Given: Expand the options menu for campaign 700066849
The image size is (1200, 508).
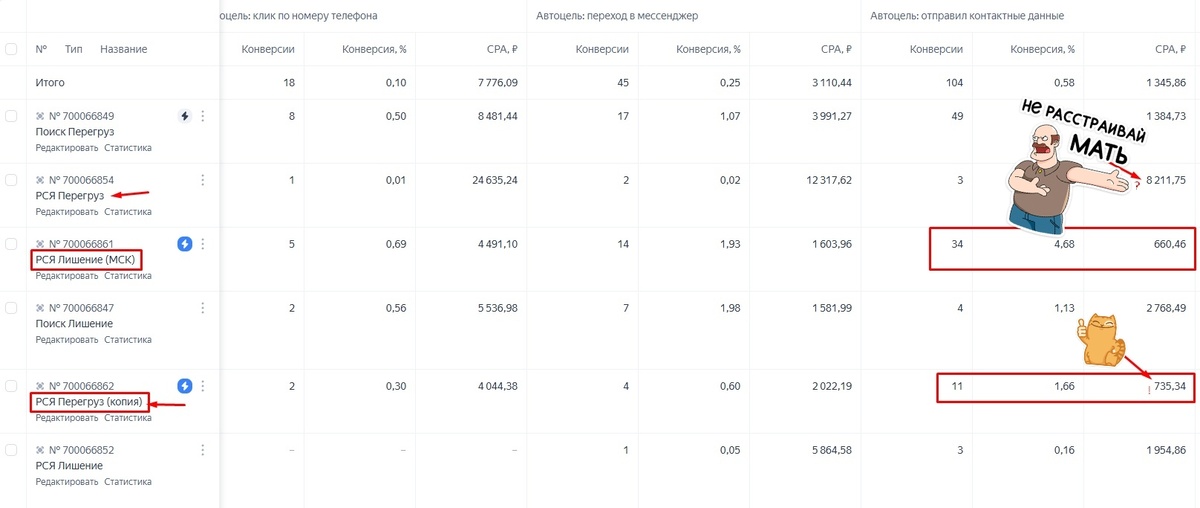Looking at the screenshot, I should pos(203,116).
